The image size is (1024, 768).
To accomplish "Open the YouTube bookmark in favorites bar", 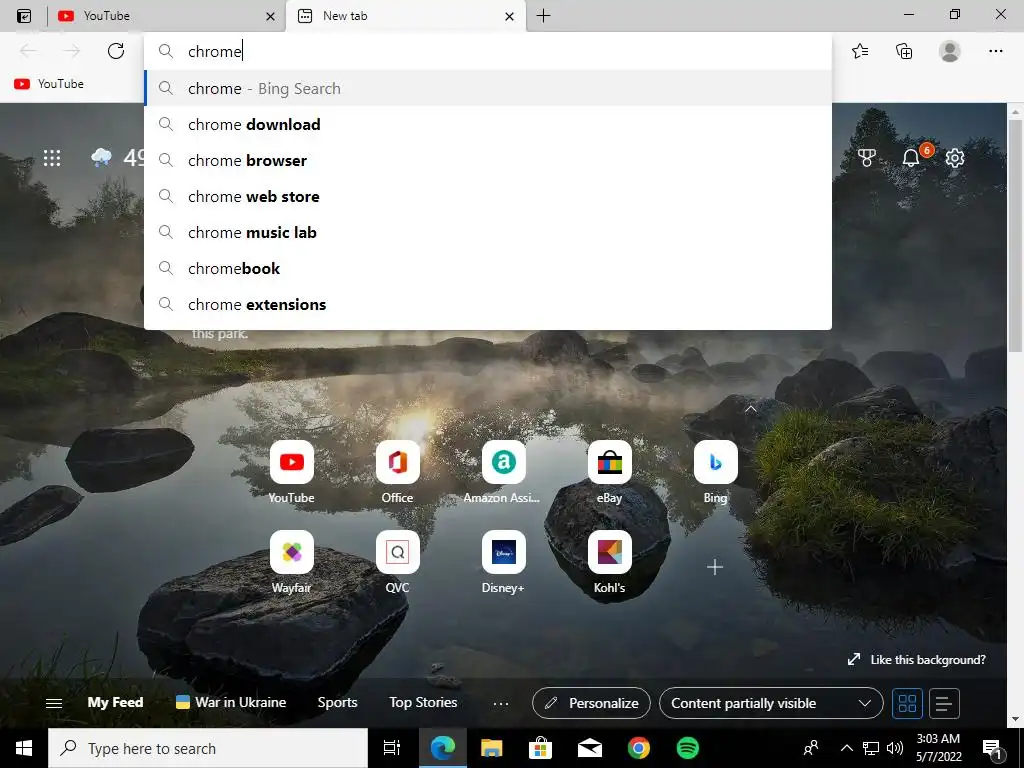I will pyautogui.click(x=49, y=84).
